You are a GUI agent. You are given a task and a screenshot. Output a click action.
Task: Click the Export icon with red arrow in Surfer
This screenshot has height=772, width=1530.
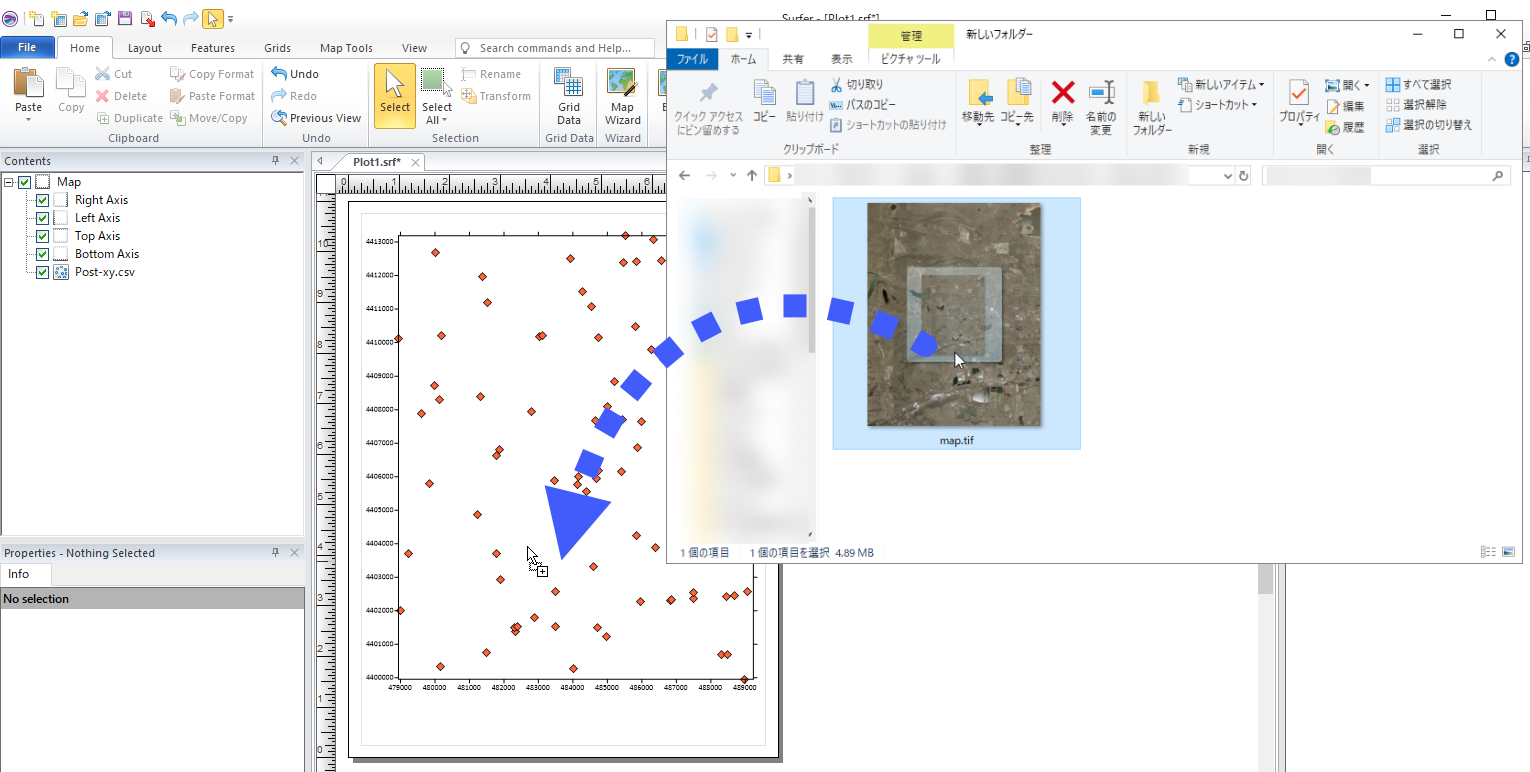[147, 18]
